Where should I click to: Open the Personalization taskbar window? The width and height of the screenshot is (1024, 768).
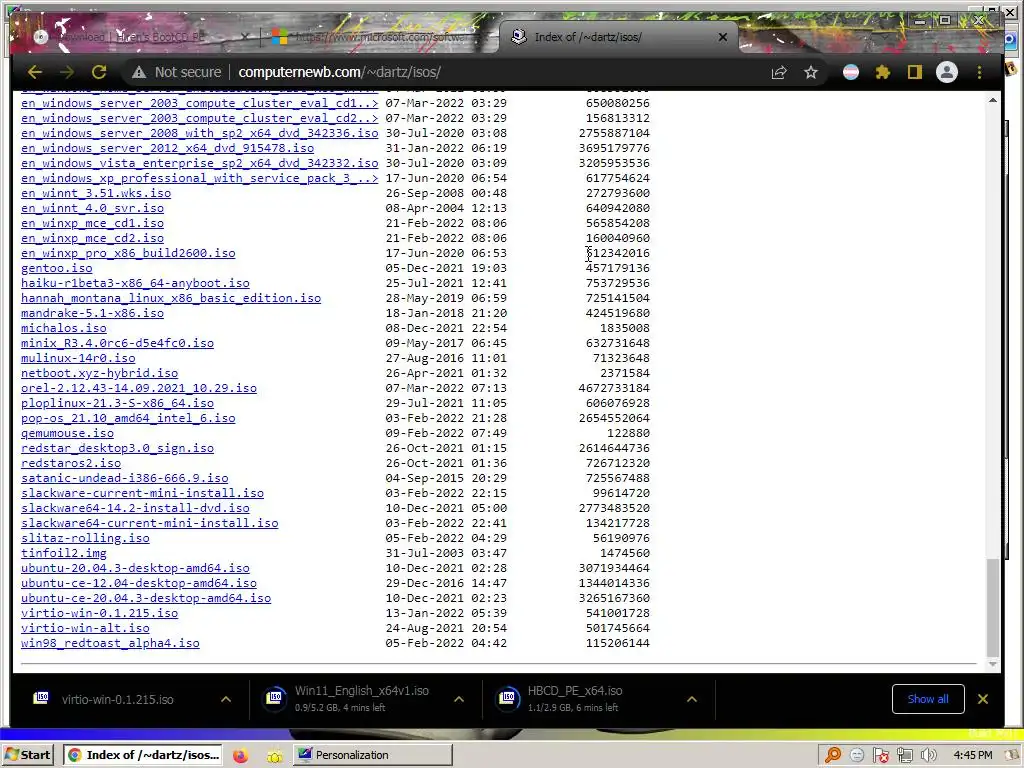coord(372,755)
